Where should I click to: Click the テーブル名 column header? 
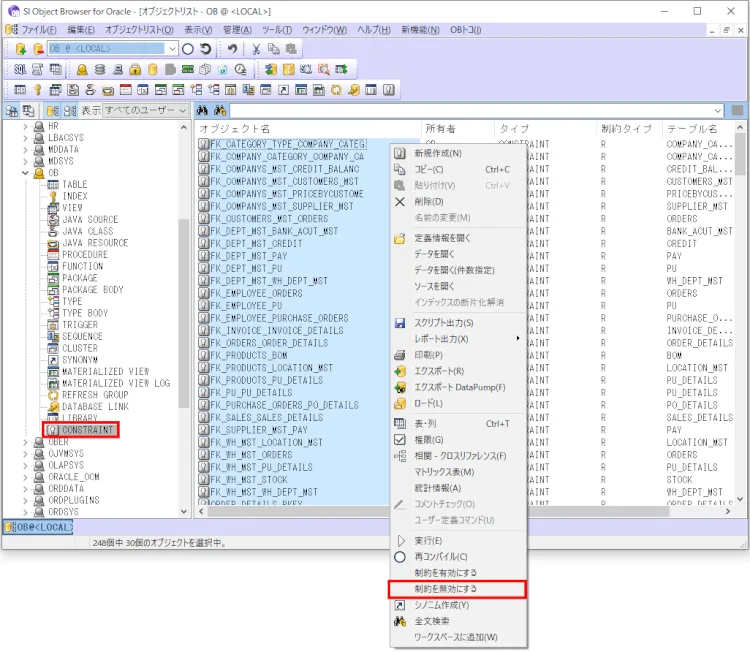(x=698, y=129)
